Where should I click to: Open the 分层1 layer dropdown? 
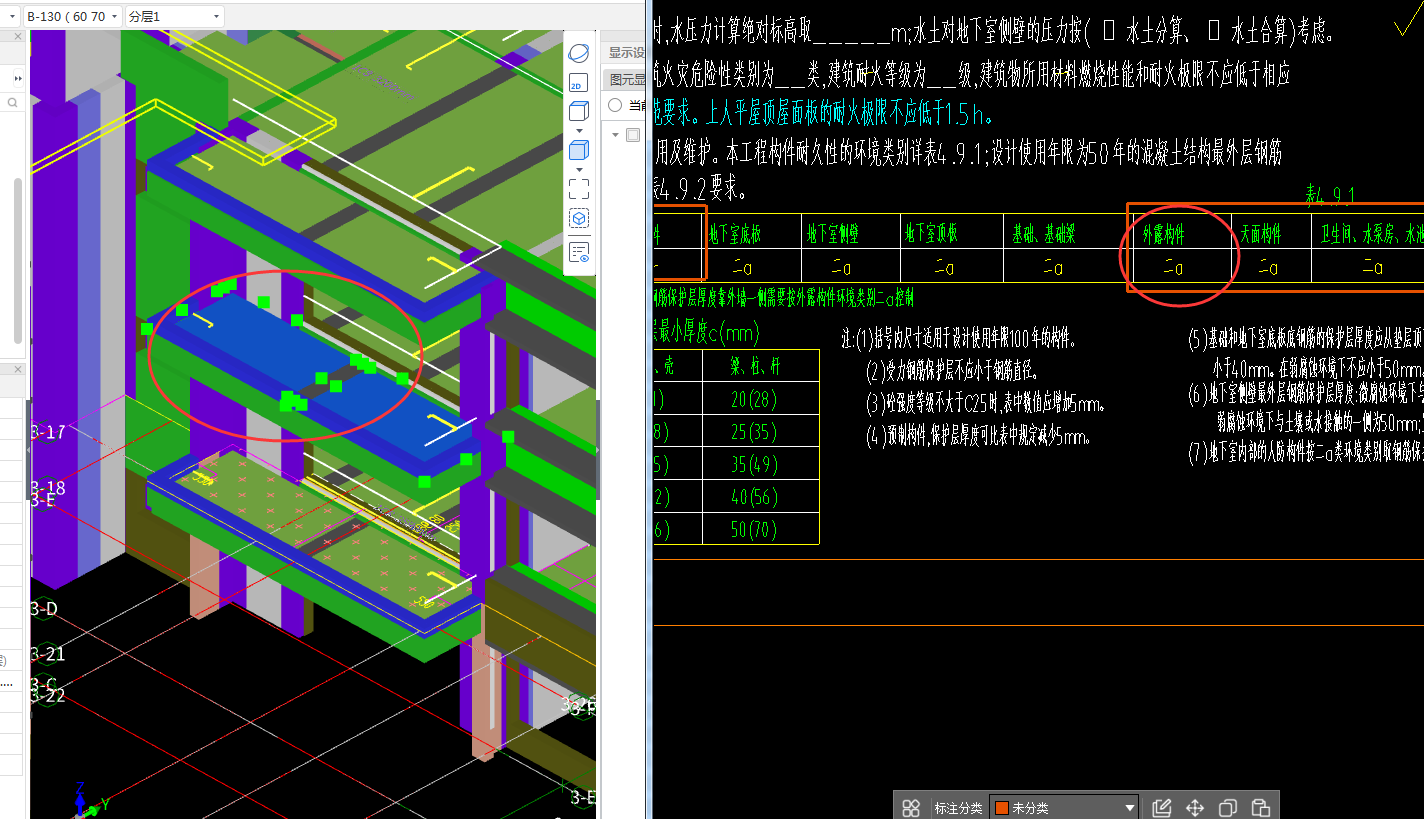175,17
